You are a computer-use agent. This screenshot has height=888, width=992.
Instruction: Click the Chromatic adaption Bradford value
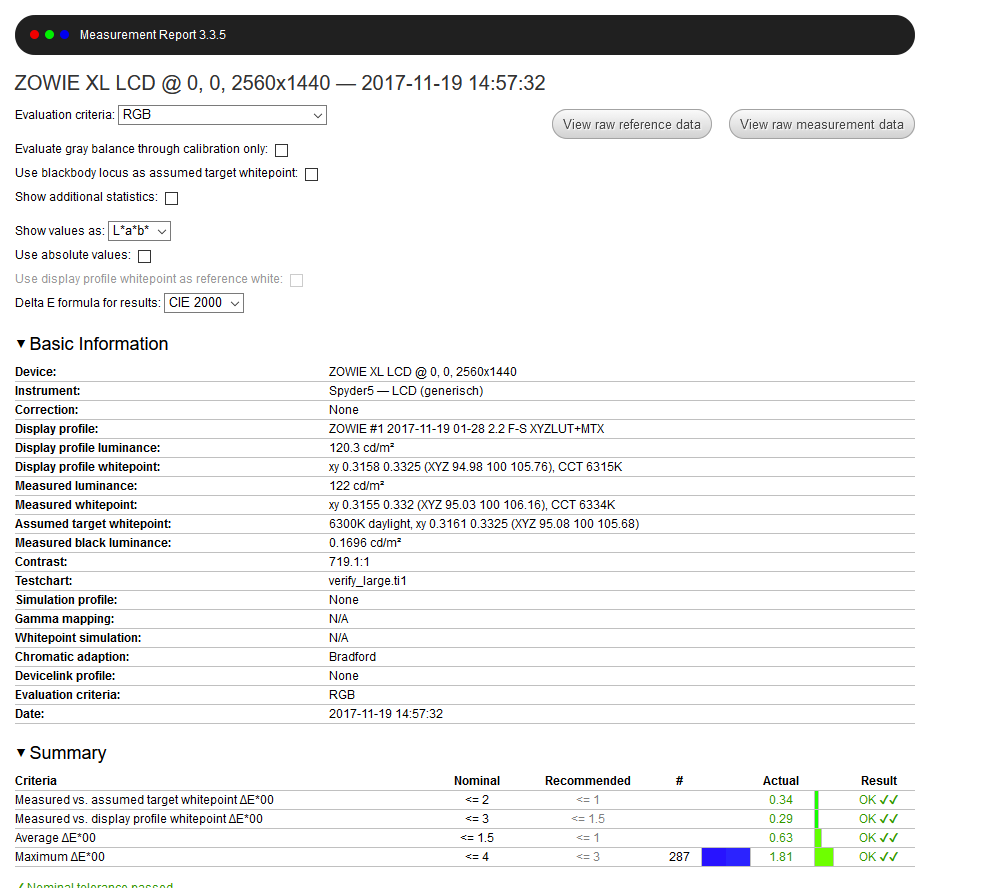[352, 657]
